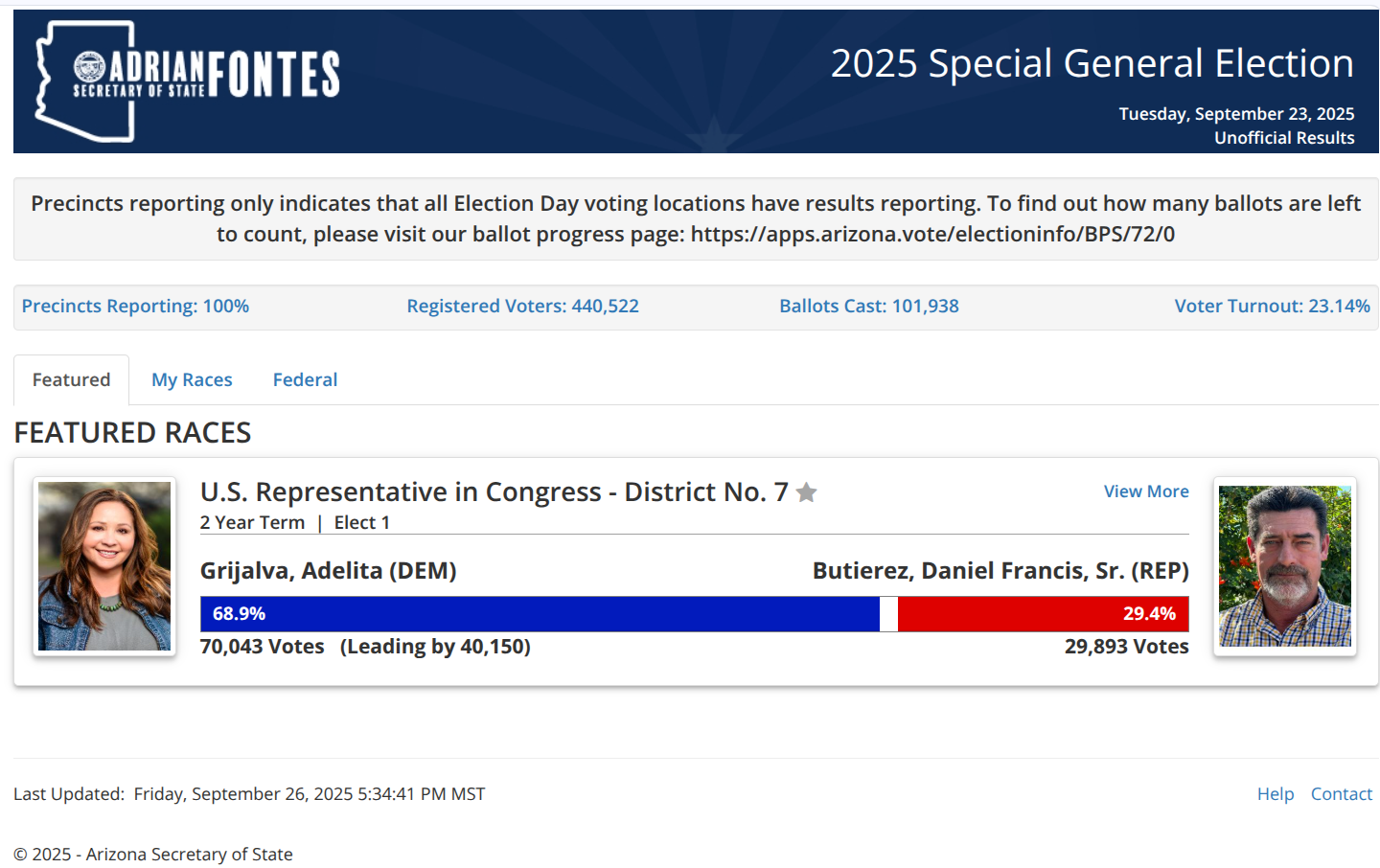1380x868 pixels.
Task: Click the Voter Turnout: 23.14% stat
Action: tap(1272, 307)
